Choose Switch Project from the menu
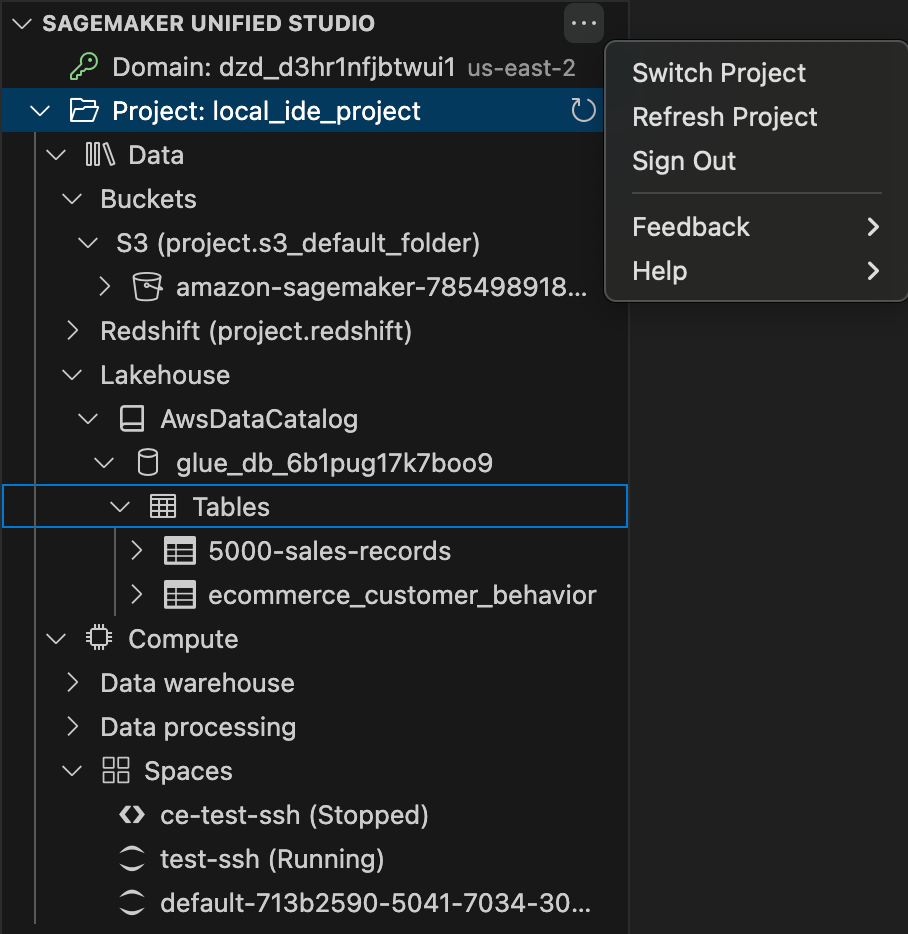This screenshot has width=908, height=934. (718, 72)
